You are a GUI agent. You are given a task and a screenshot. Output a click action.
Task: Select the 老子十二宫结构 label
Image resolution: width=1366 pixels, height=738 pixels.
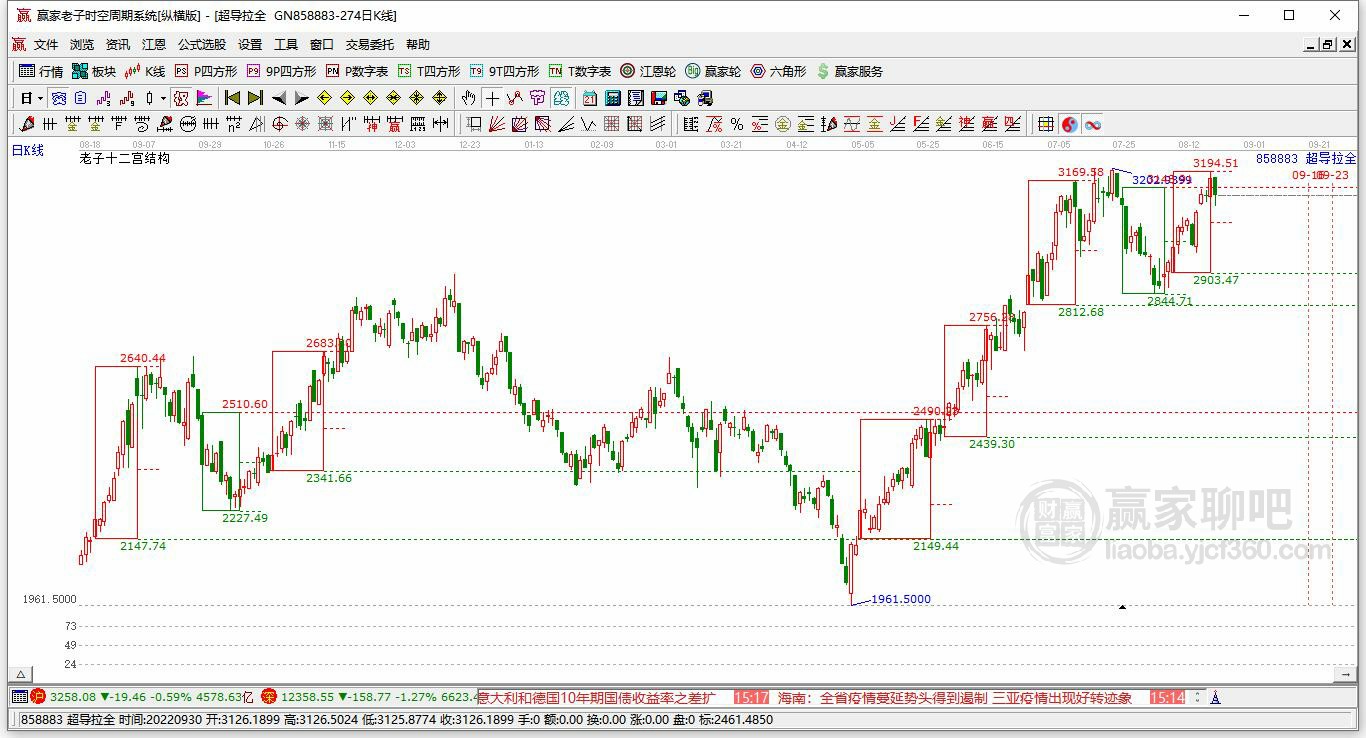click(x=124, y=158)
